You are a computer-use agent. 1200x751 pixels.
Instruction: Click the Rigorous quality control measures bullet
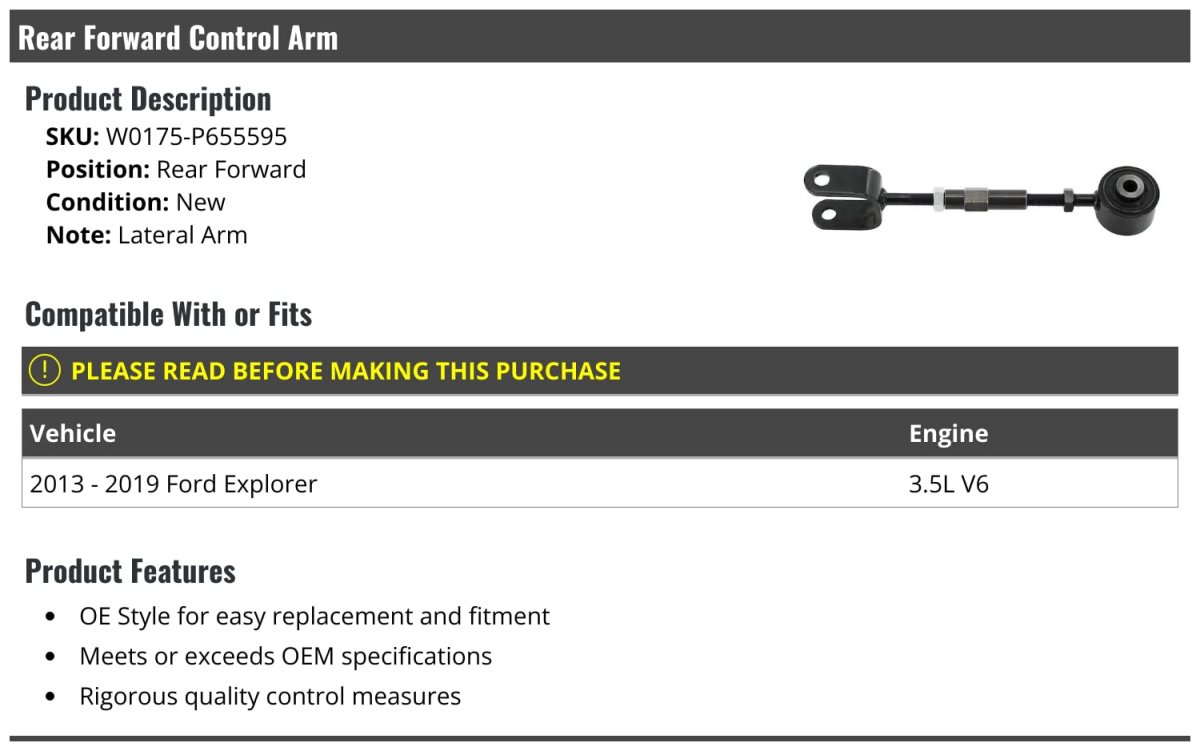point(270,696)
